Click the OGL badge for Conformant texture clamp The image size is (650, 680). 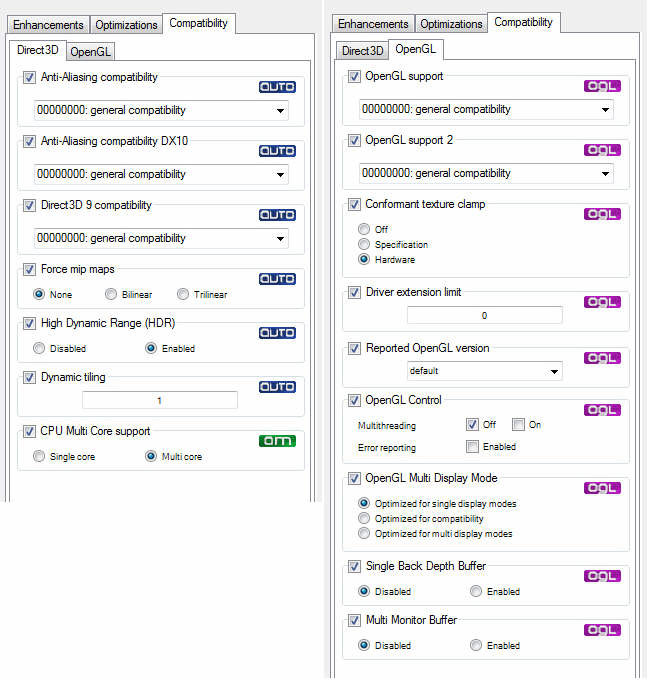point(602,214)
